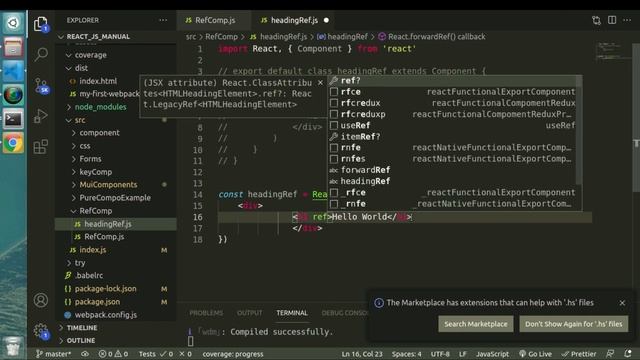Open the Run and Debug view
The height and width of the screenshot is (360, 640).
click(x=40, y=116)
